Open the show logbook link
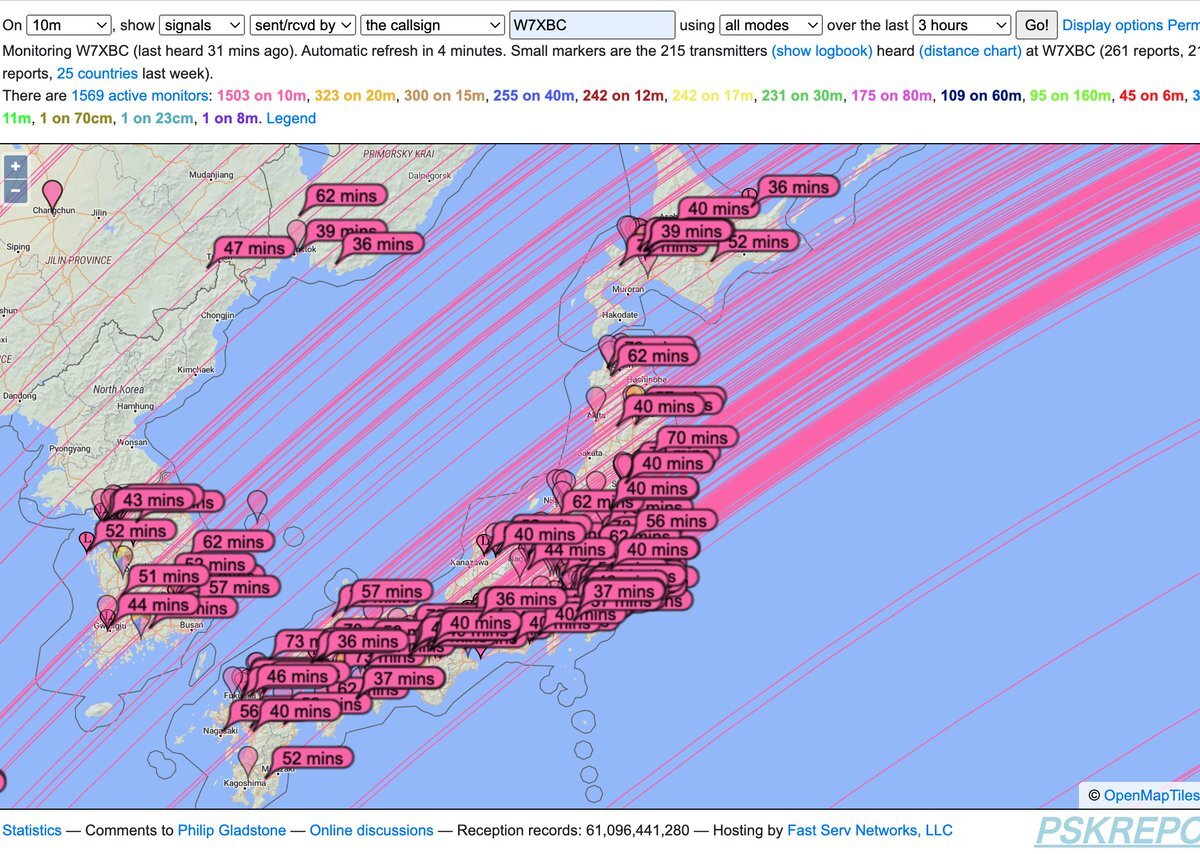Viewport: 1200px width, 854px height. pyautogui.click(x=822, y=50)
